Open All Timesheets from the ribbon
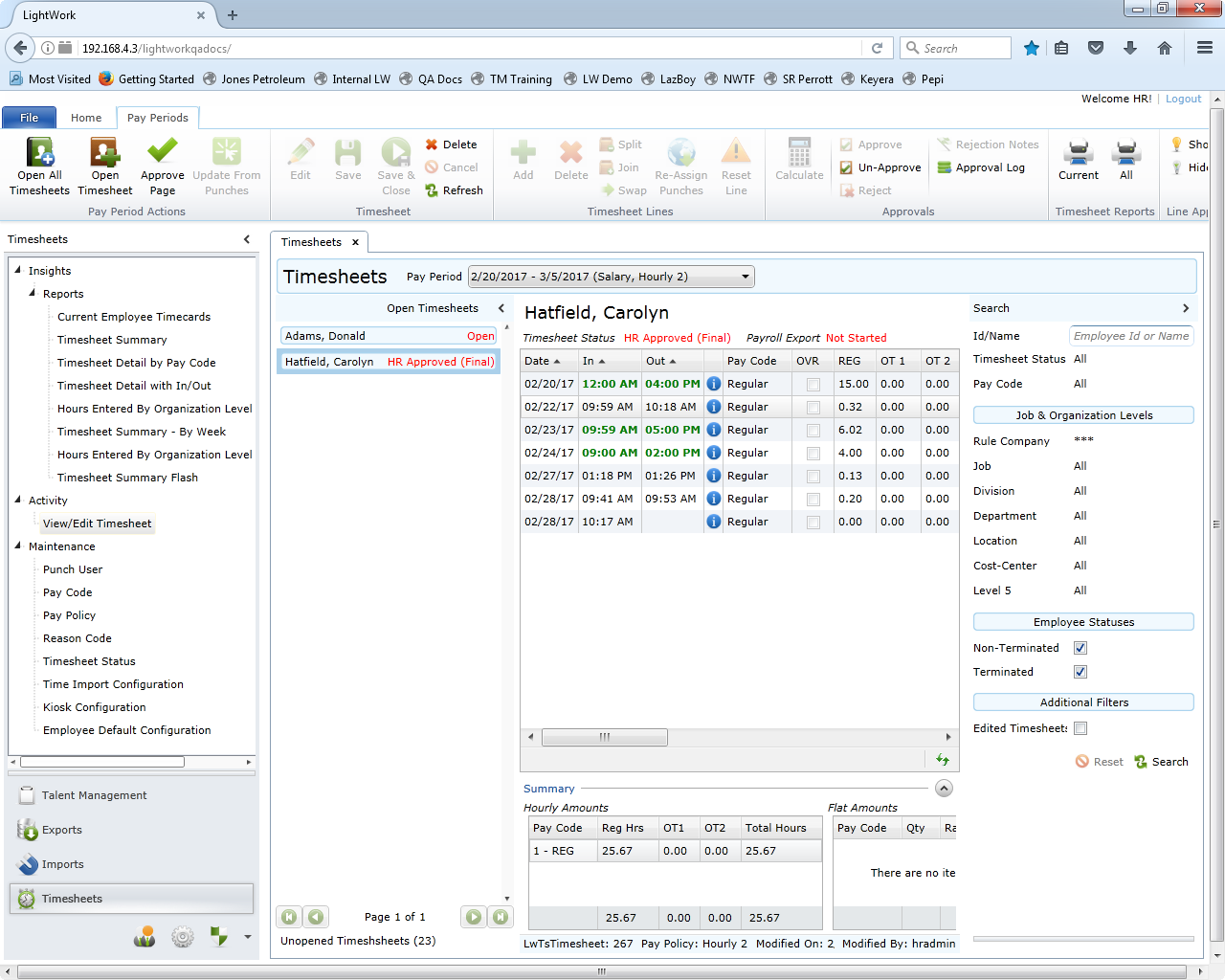This screenshot has width=1225, height=980. 38,163
